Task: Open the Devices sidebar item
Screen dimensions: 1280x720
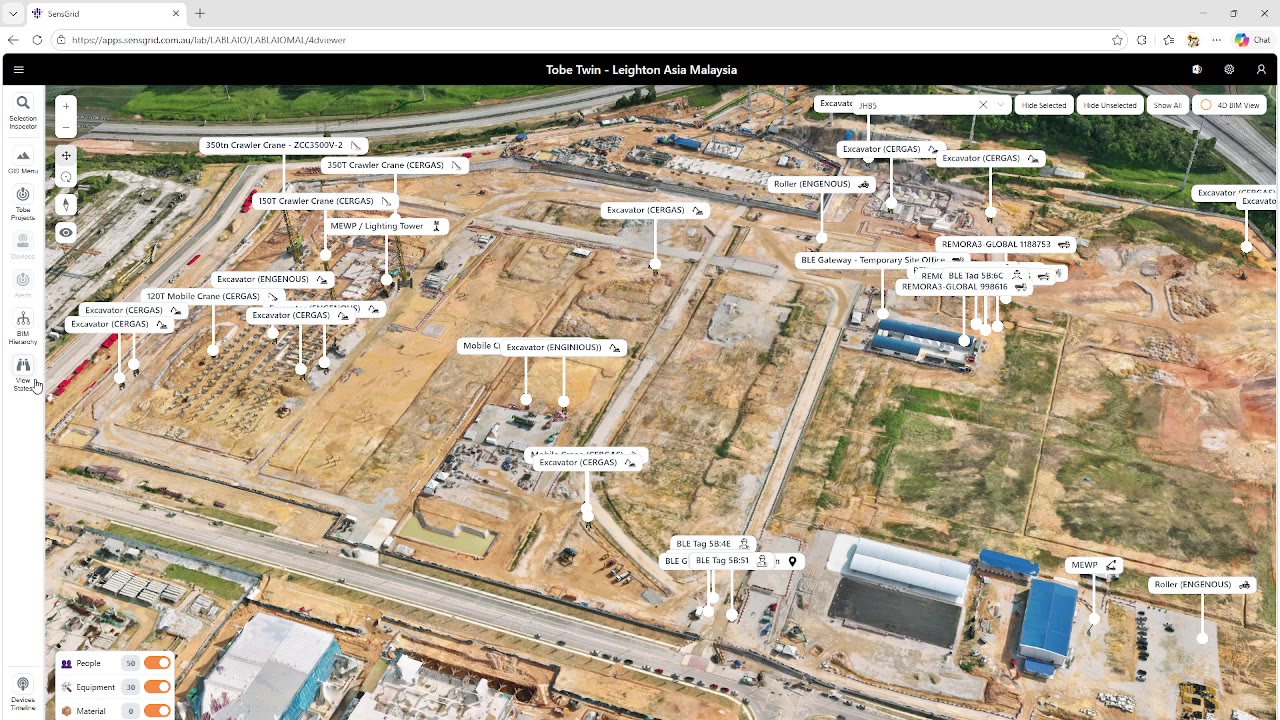Action: click(23, 246)
